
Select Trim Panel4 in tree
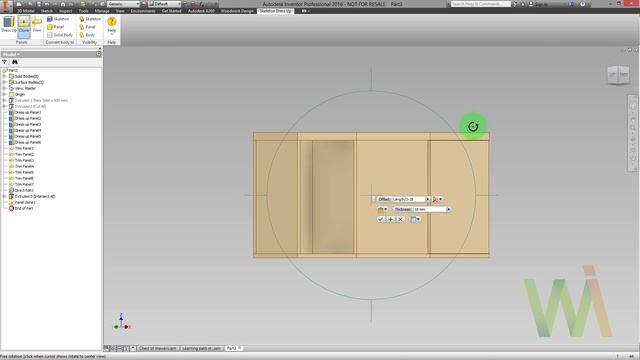pos(21,167)
